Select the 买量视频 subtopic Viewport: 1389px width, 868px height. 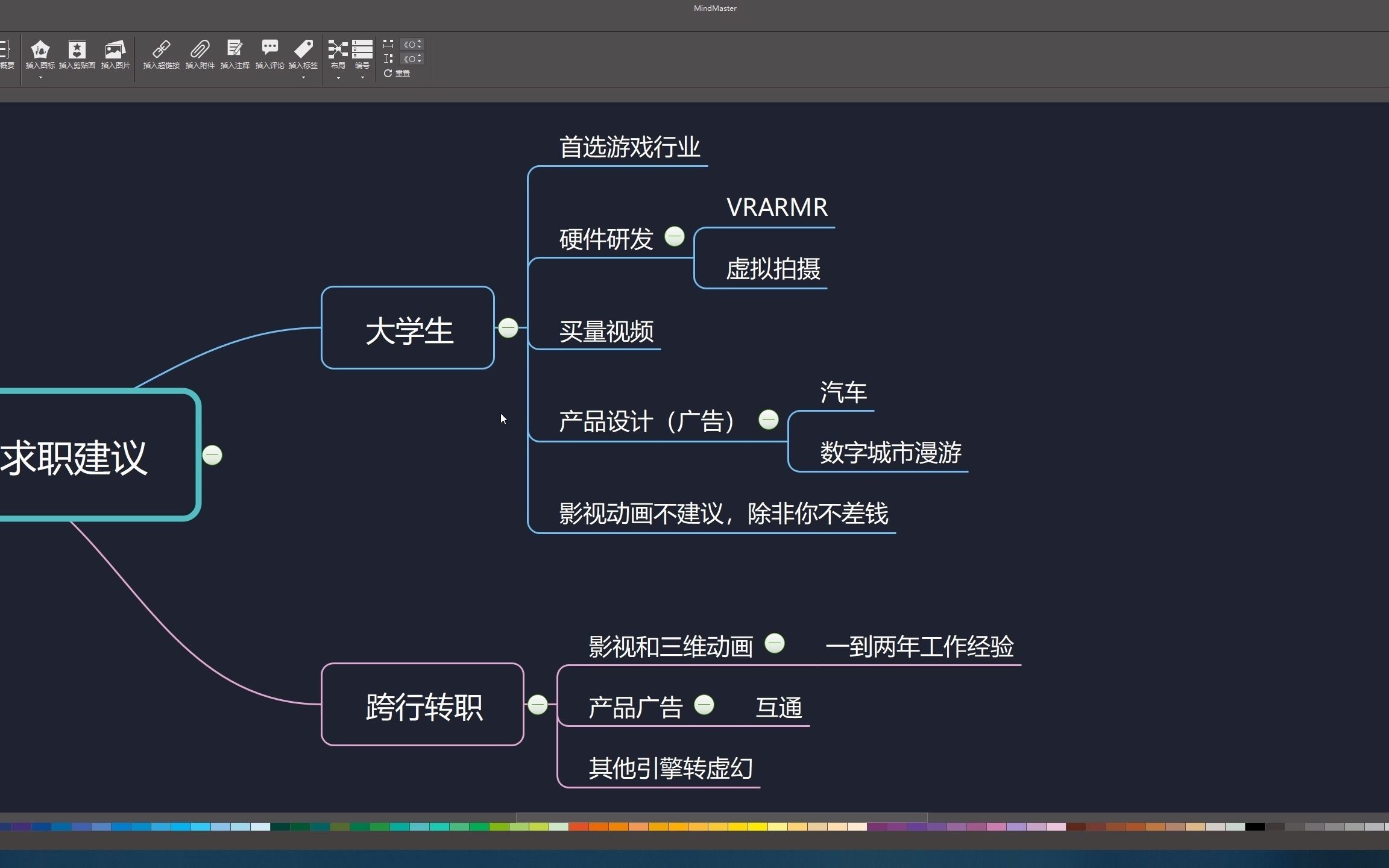click(x=606, y=332)
